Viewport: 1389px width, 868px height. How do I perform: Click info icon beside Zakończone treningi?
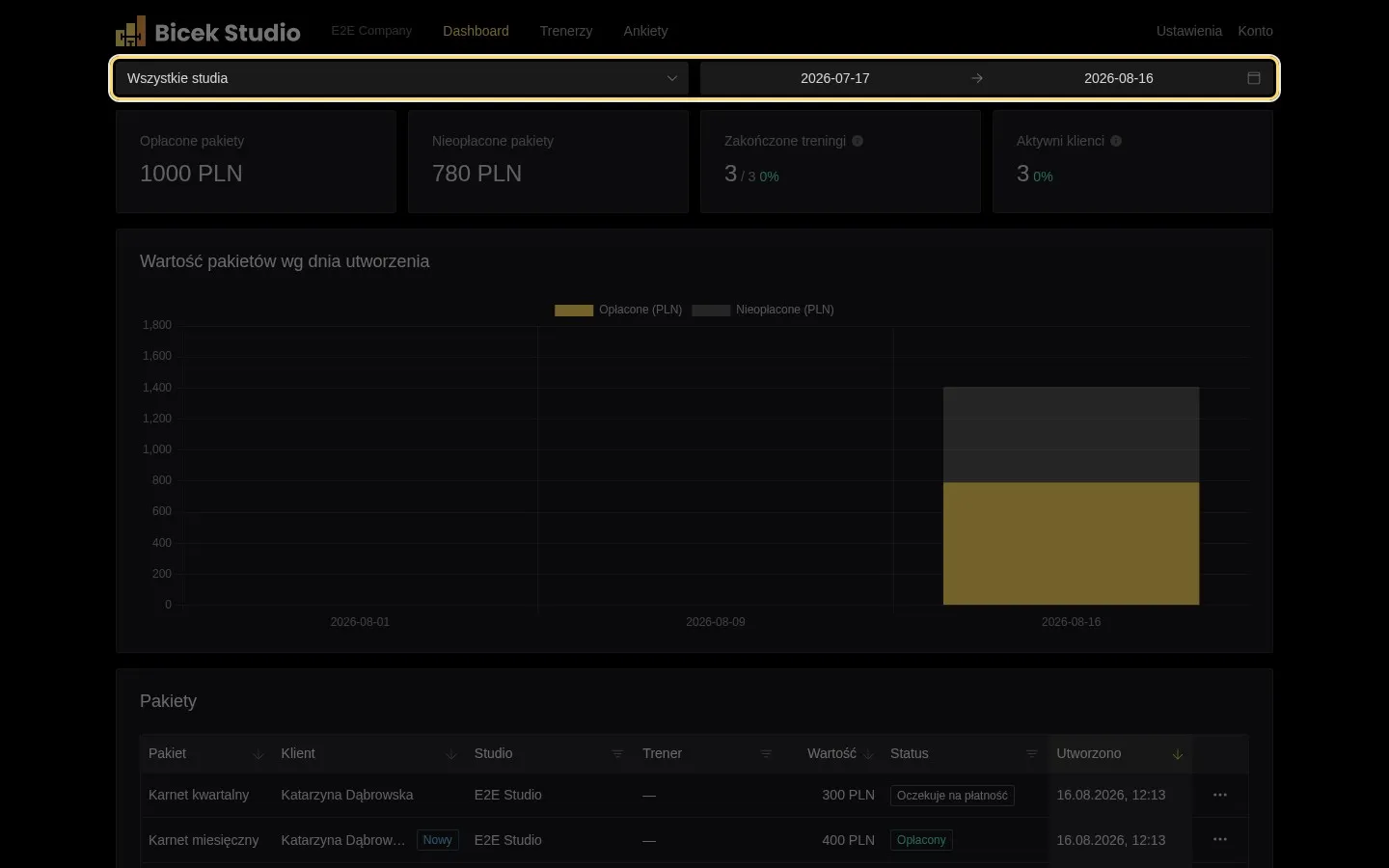[858, 141]
